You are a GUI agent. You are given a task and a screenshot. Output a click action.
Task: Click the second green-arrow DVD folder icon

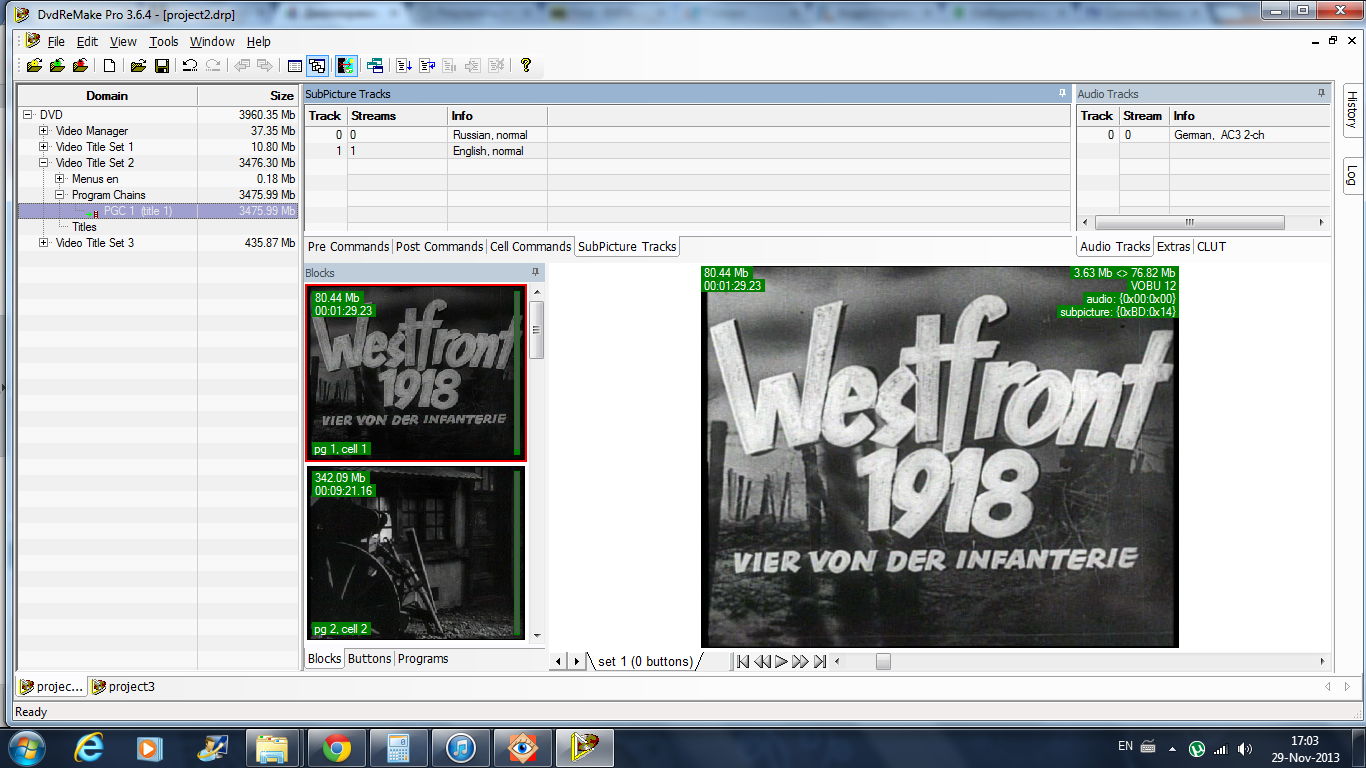click(x=57, y=66)
